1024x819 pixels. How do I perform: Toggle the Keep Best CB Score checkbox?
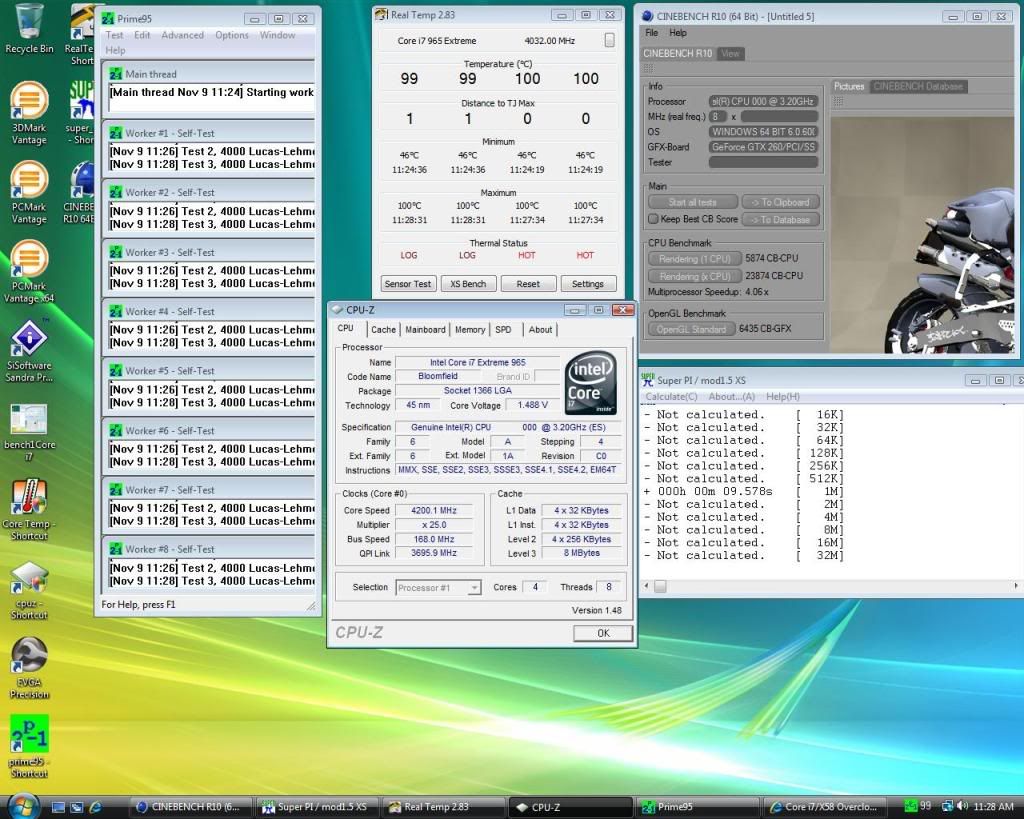(x=652, y=219)
